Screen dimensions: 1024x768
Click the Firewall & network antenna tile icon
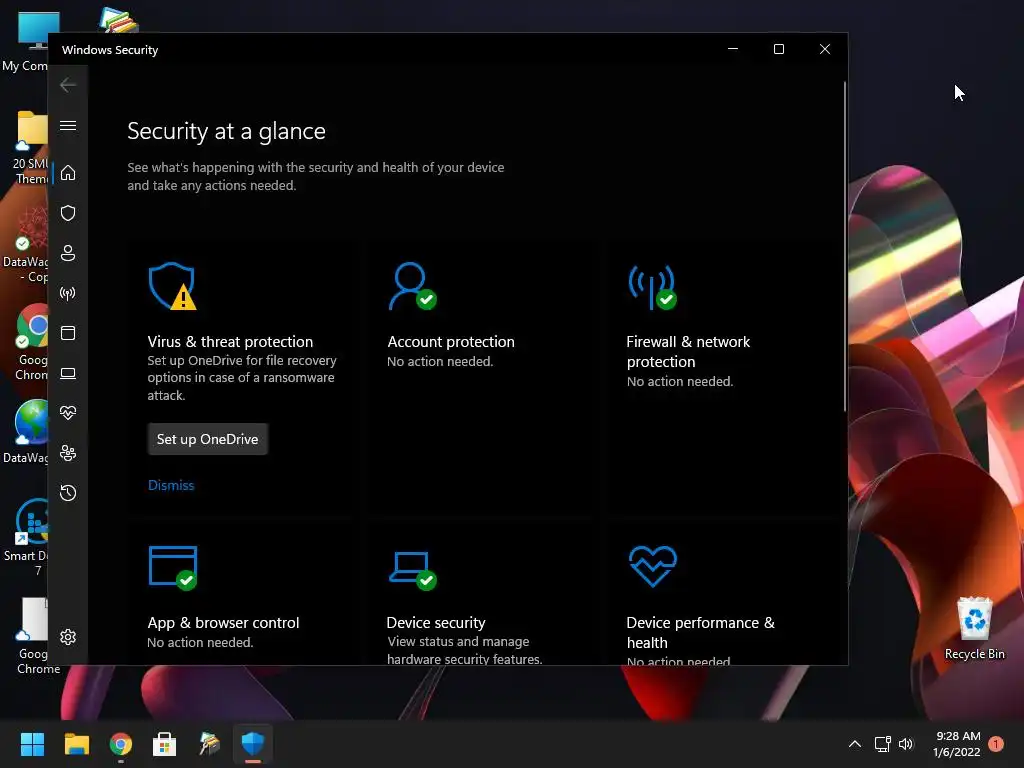(652, 287)
